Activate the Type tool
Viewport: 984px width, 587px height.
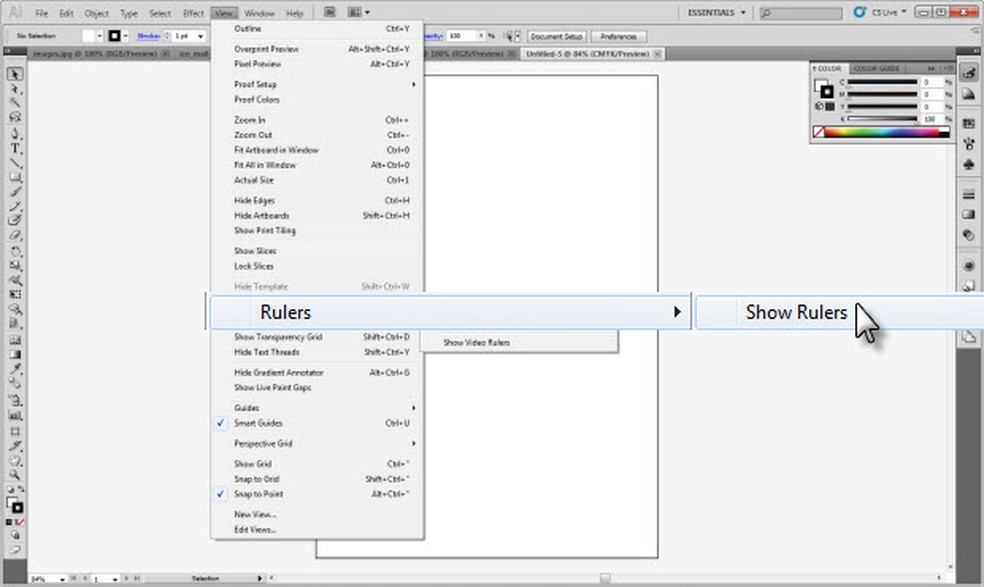click(15, 148)
